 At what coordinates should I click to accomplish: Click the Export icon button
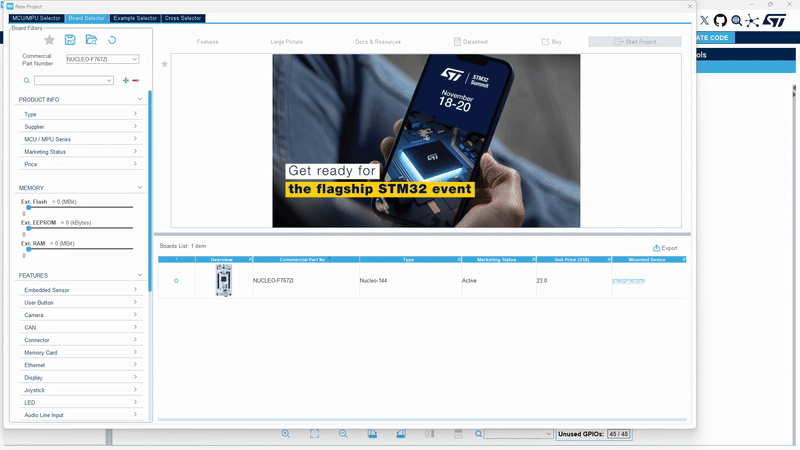(x=665, y=248)
